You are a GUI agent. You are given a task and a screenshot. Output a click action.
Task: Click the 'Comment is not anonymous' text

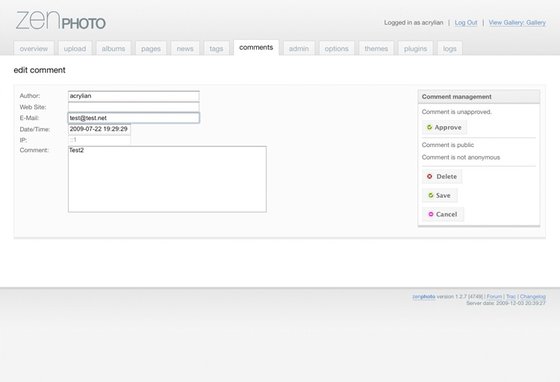[x=461, y=157]
